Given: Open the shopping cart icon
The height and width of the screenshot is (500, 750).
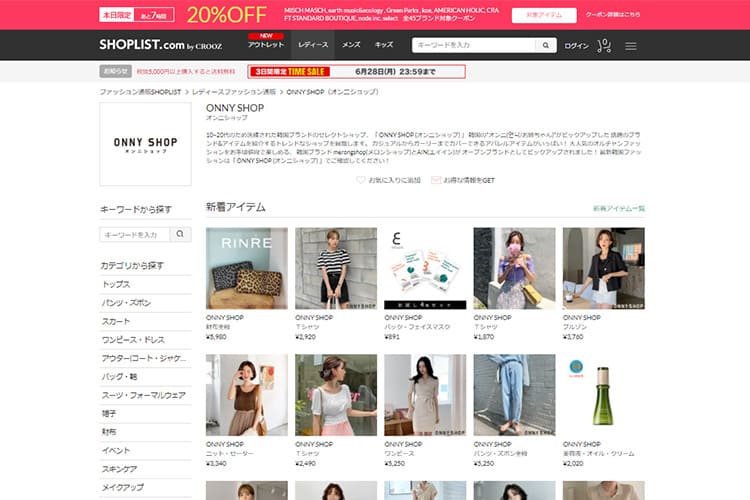Looking at the screenshot, I should coord(604,45).
